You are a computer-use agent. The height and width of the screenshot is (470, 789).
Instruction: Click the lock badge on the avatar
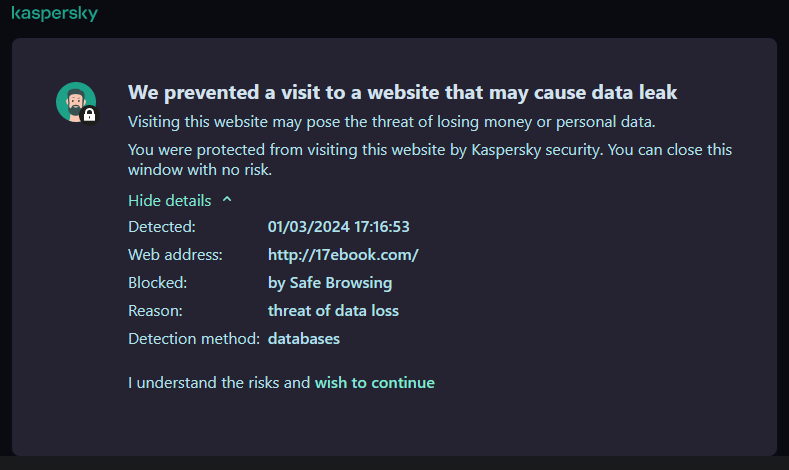(90, 116)
